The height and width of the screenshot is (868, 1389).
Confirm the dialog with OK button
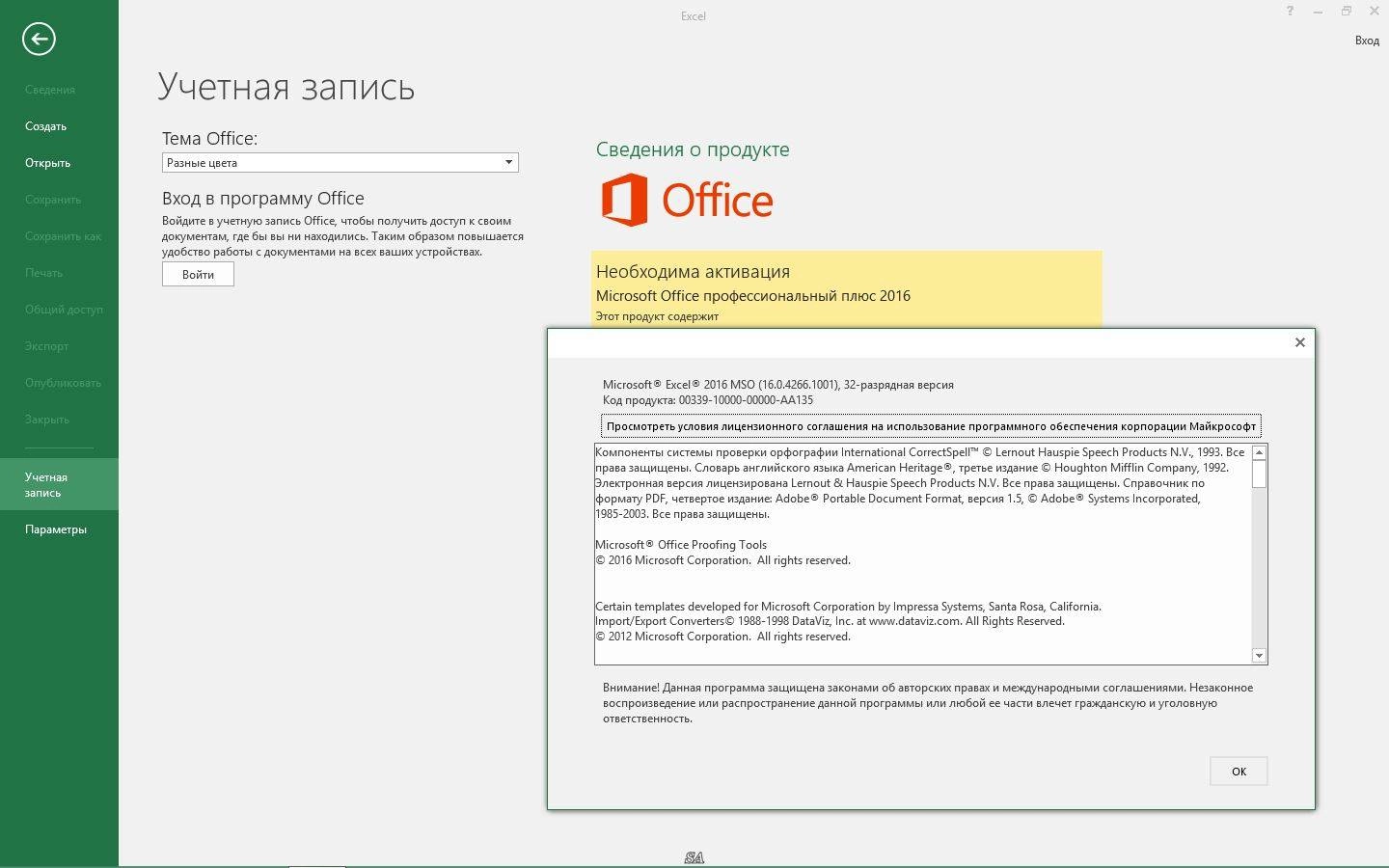(x=1239, y=771)
